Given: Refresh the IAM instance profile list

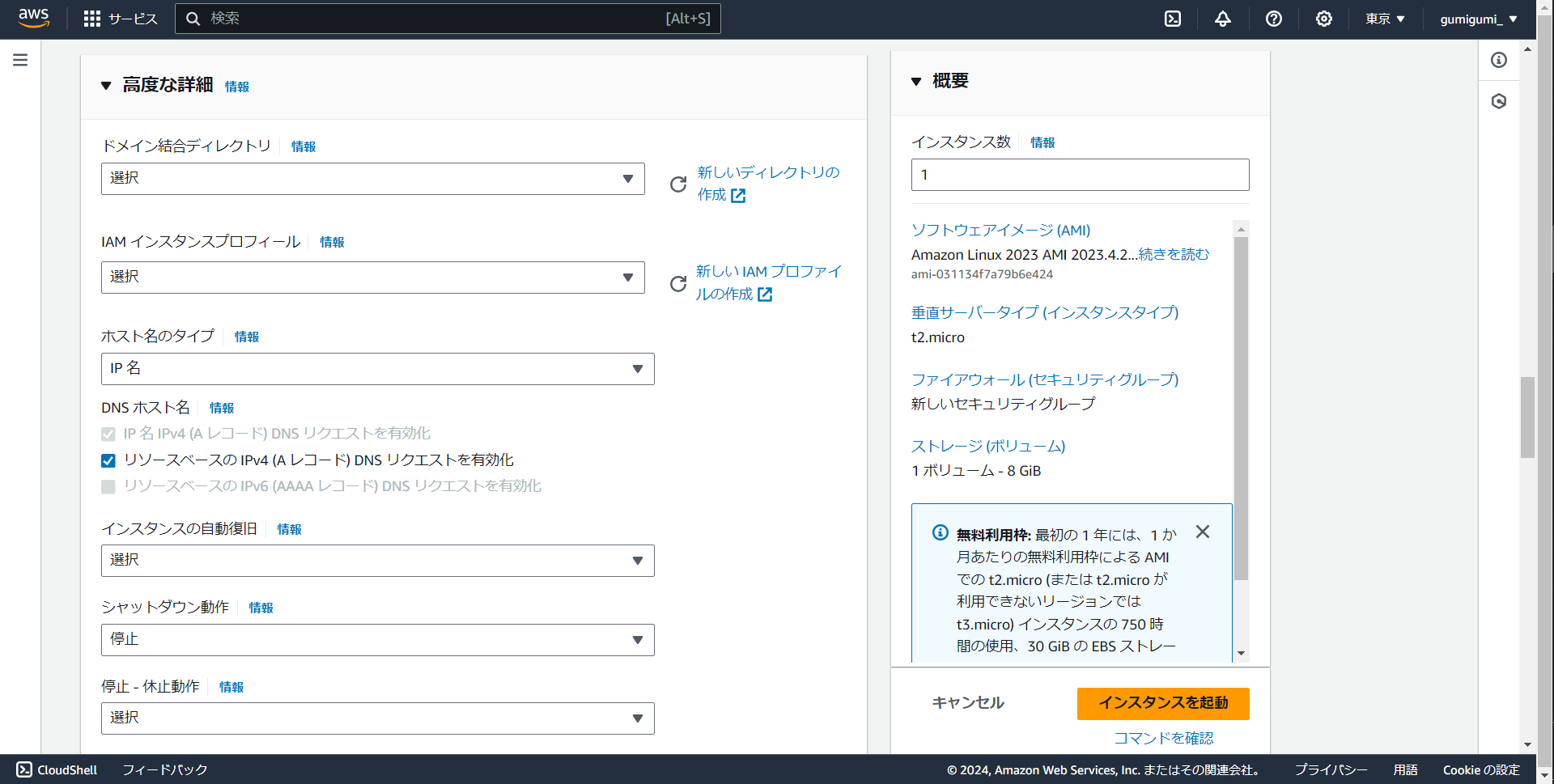Looking at the screenshot, I should pyautogui.click(x=678, y=283).
